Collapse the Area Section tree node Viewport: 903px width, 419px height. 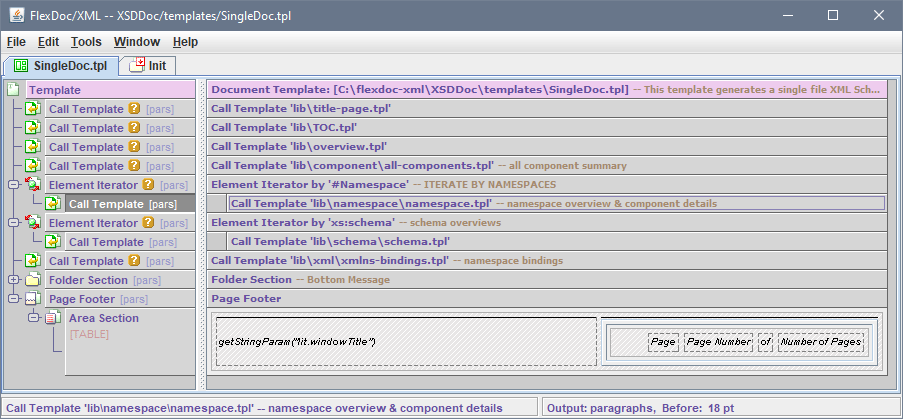coord(33,318)
